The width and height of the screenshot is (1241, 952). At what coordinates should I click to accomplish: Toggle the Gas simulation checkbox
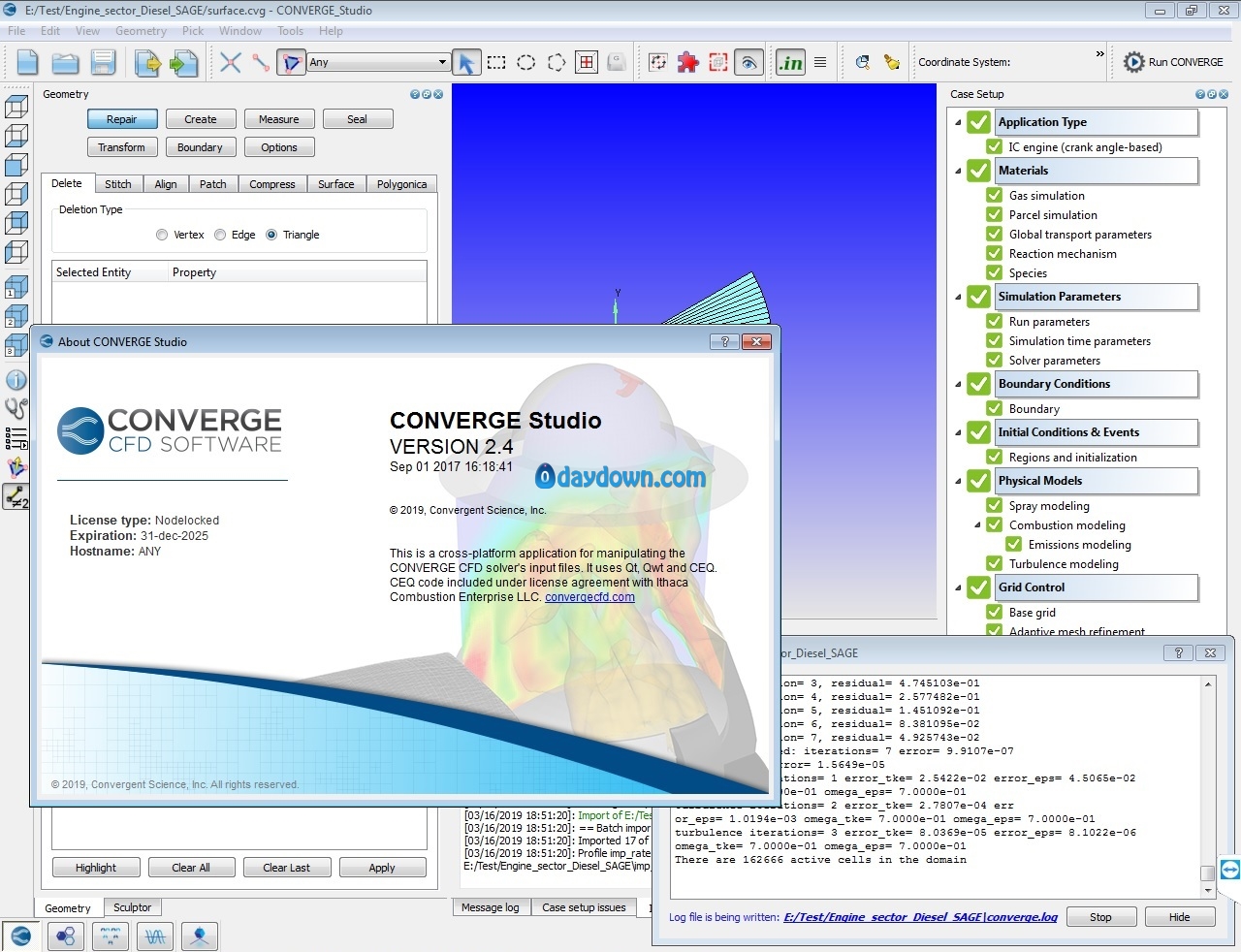point(995,195)
